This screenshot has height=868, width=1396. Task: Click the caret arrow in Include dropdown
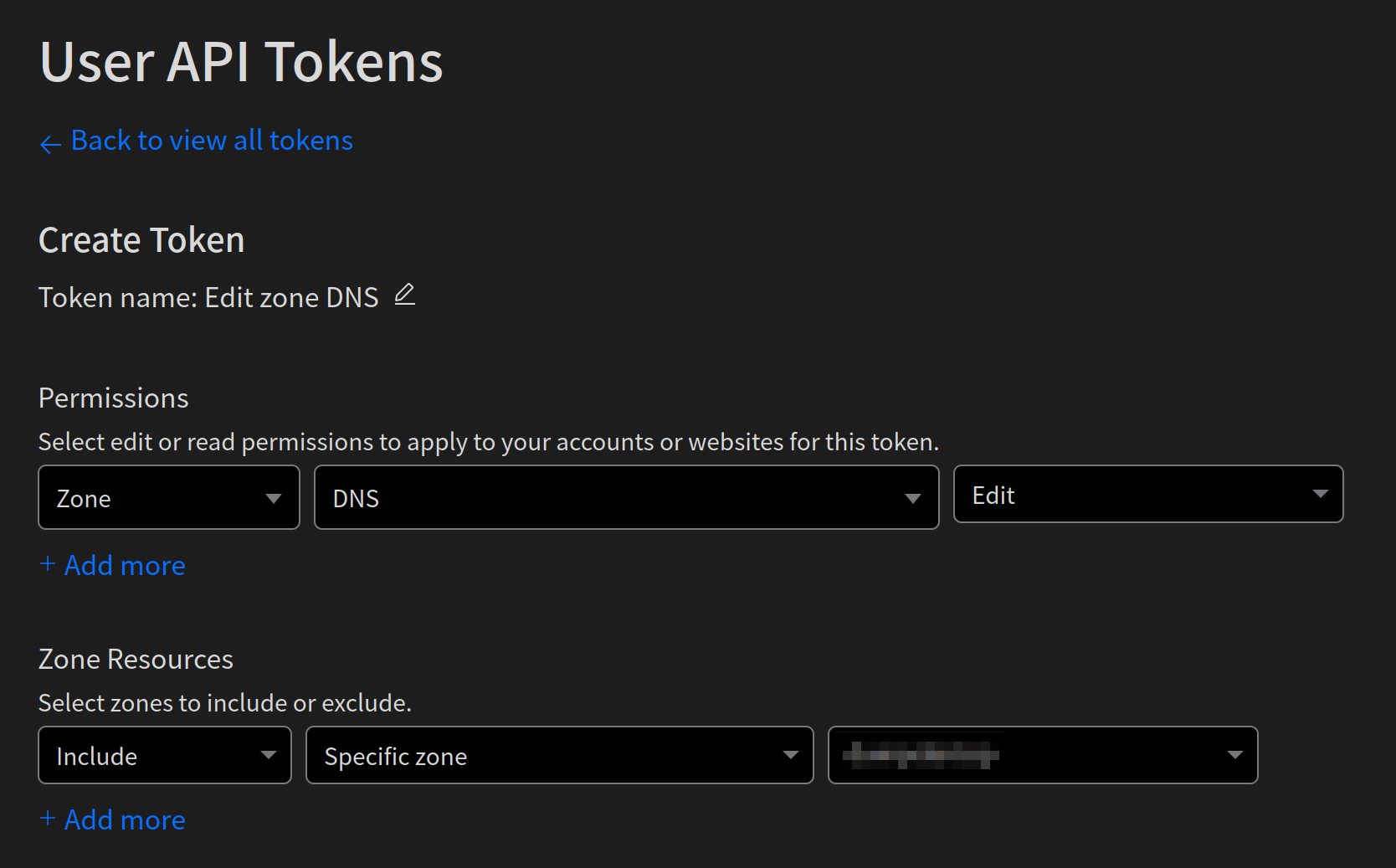(x=268, y=755)
